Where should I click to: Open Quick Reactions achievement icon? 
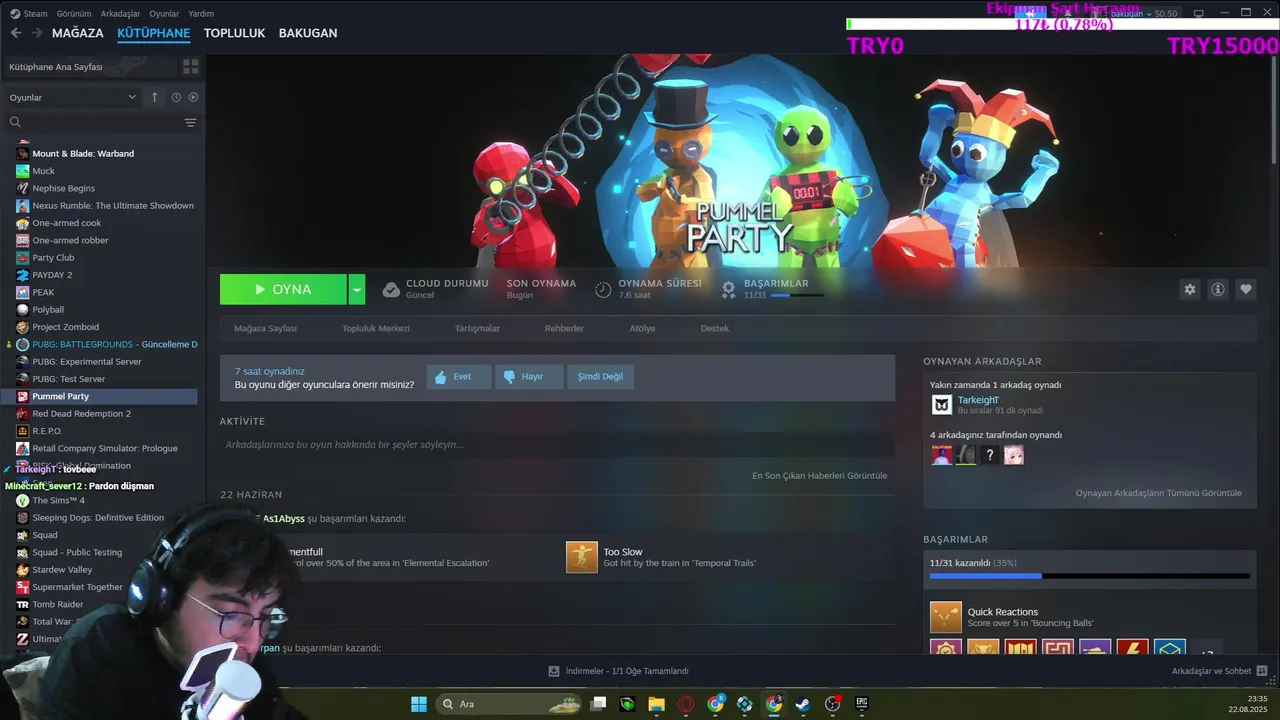(x=946, y=617)
